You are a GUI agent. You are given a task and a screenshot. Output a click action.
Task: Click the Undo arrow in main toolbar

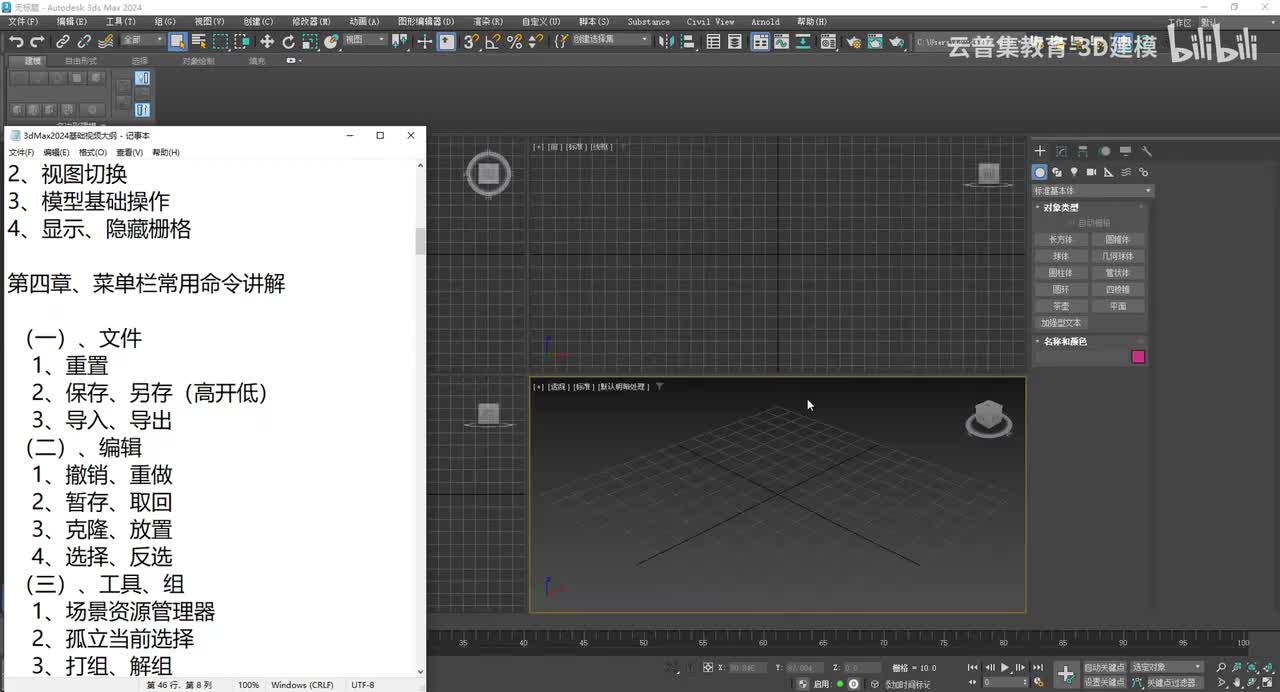16,41
